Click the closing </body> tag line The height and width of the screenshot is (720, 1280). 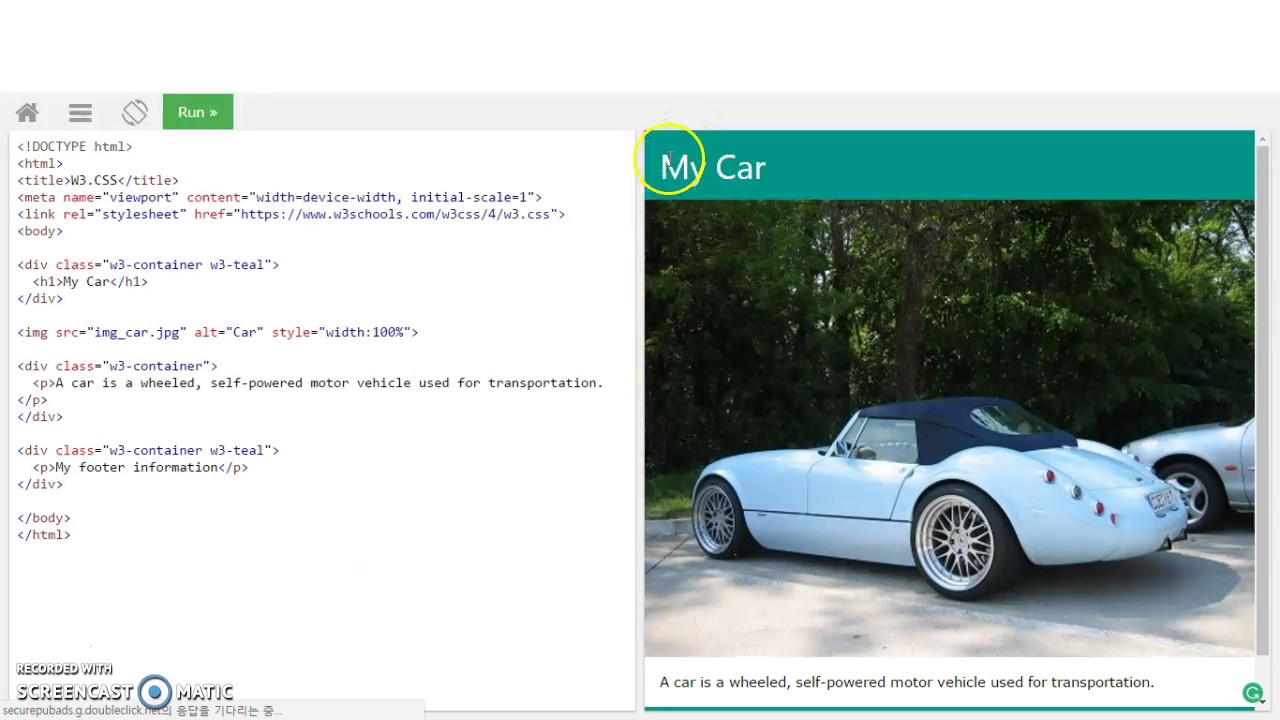click(x=44, y=518)
